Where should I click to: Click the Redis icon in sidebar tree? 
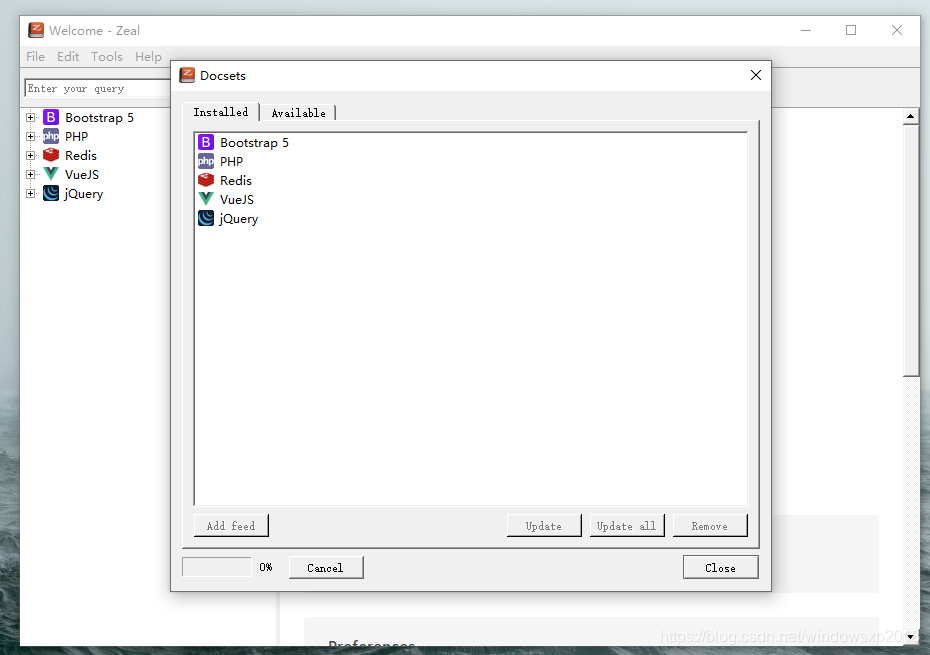coord(51,155)
